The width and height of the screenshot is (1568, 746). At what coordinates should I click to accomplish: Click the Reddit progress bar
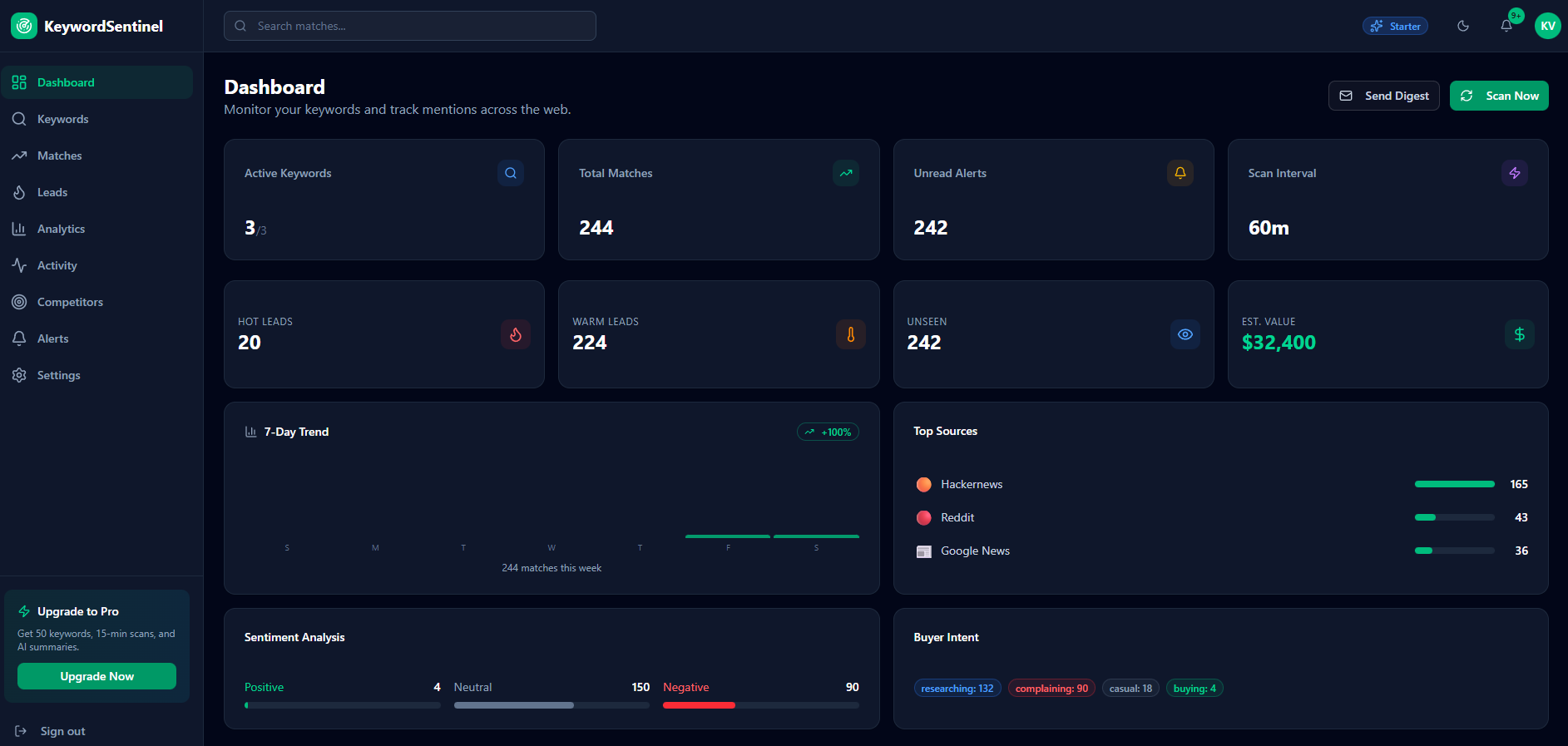point(1455,517)
